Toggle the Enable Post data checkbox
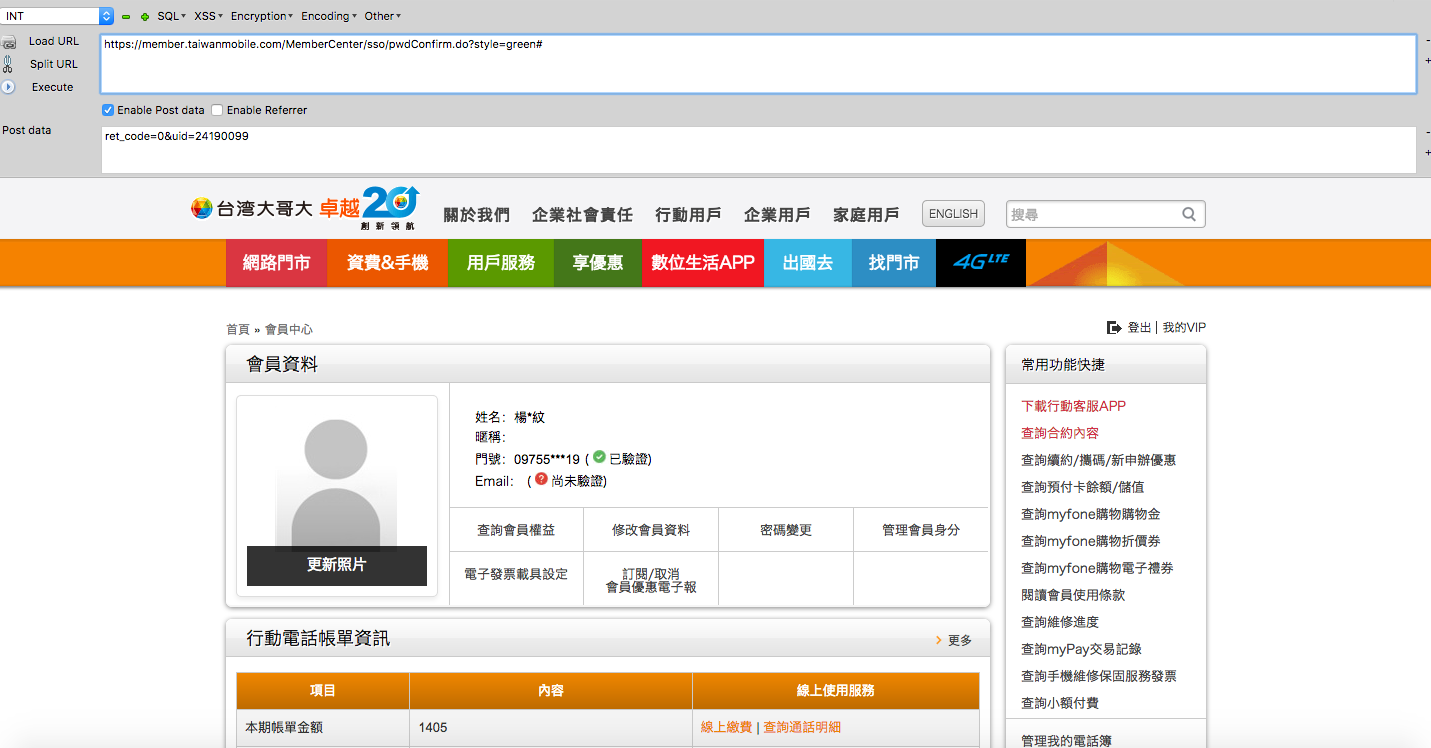The image size is (1431, 748). tap(108, 110)
